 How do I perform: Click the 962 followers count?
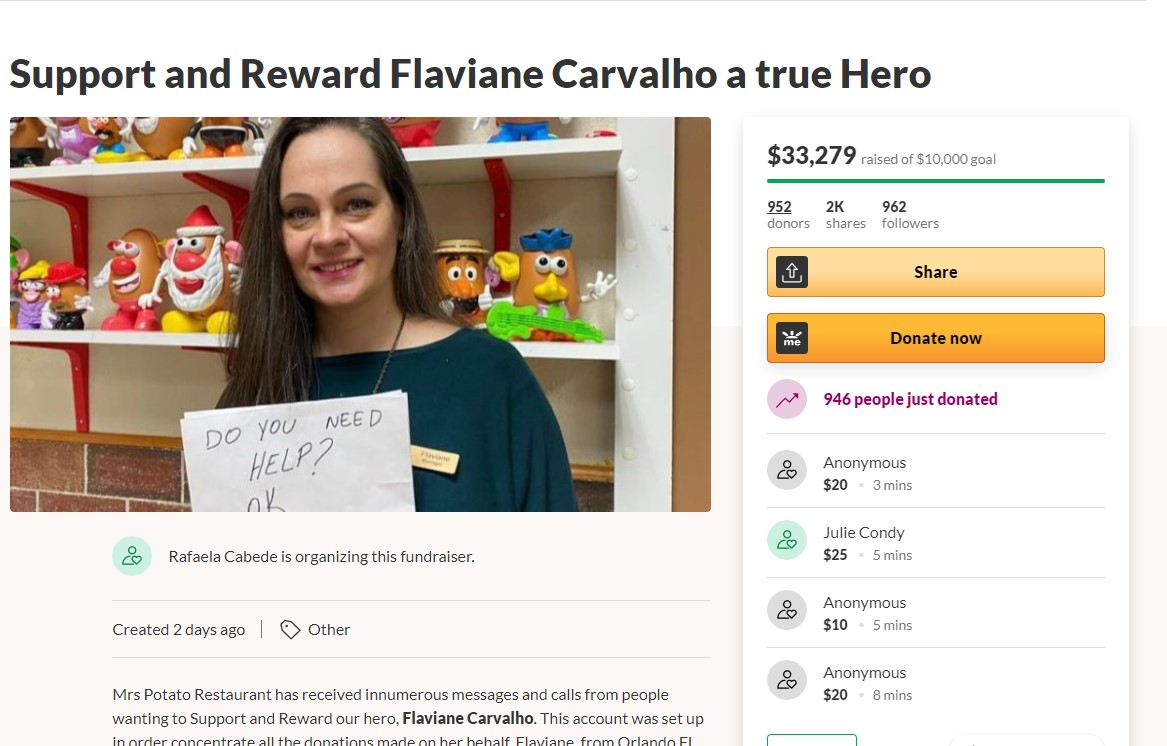[x=910, y=214]
